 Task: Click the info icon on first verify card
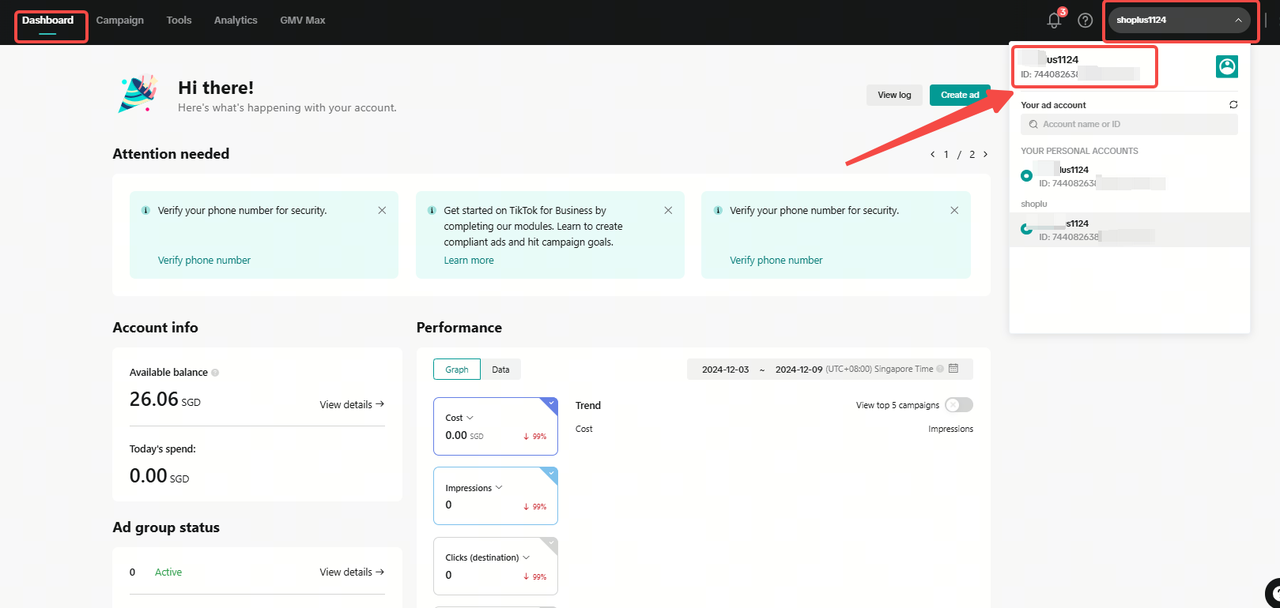click(143, 210)
